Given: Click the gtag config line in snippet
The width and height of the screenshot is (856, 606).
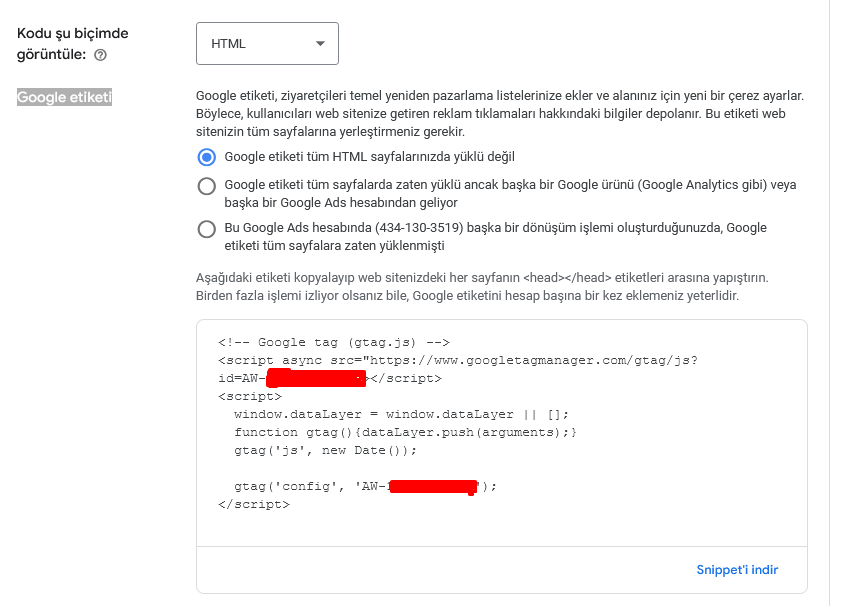Looking at the screenshot, I should coord(365,486).
